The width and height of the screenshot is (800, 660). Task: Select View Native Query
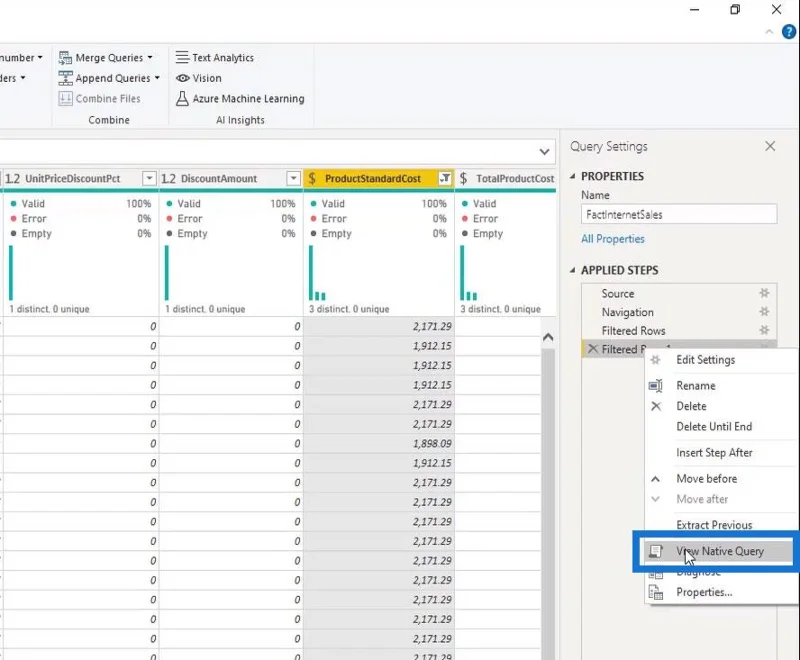(x=720, y=551)
